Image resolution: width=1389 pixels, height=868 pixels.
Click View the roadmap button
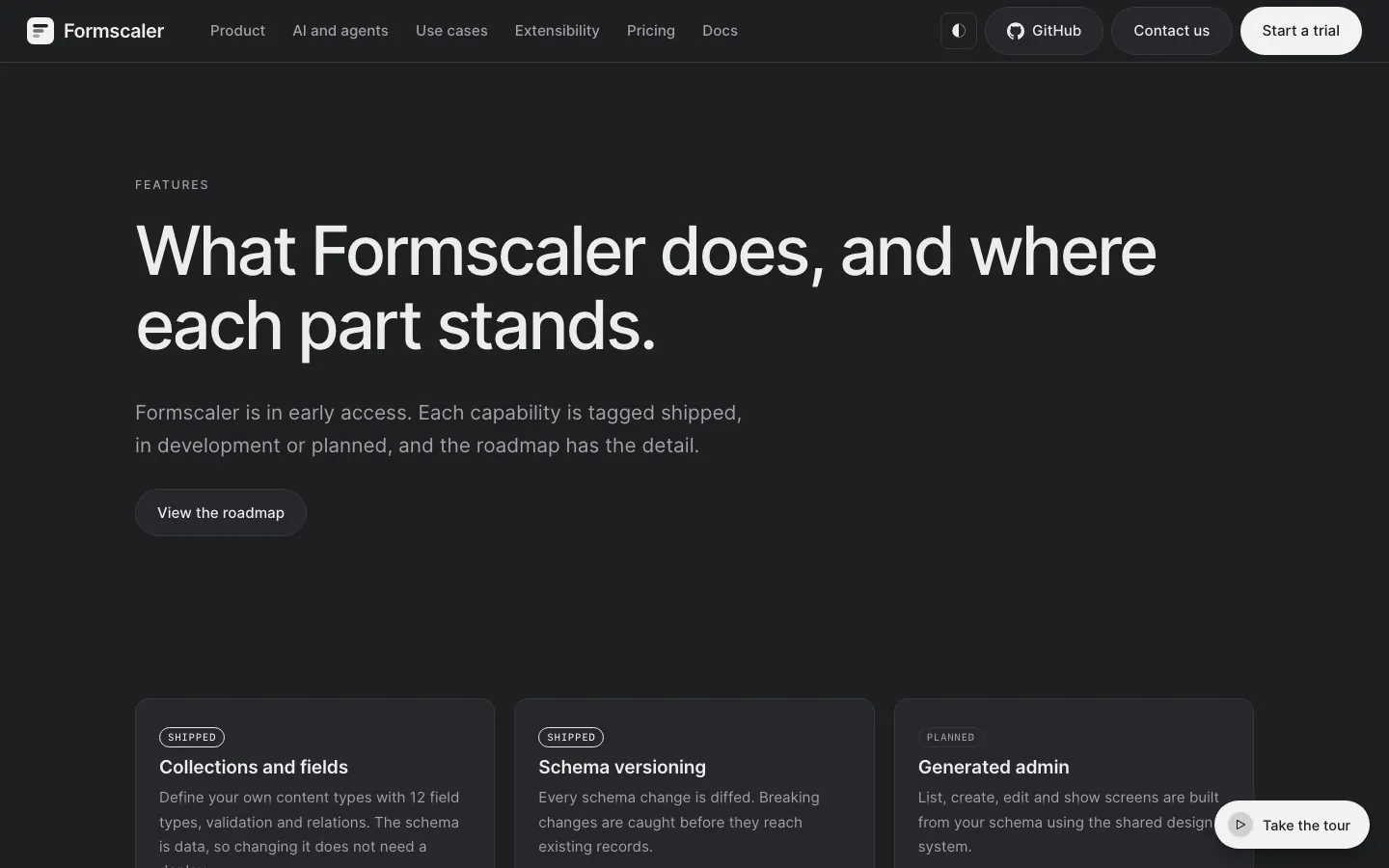point(221,512)
